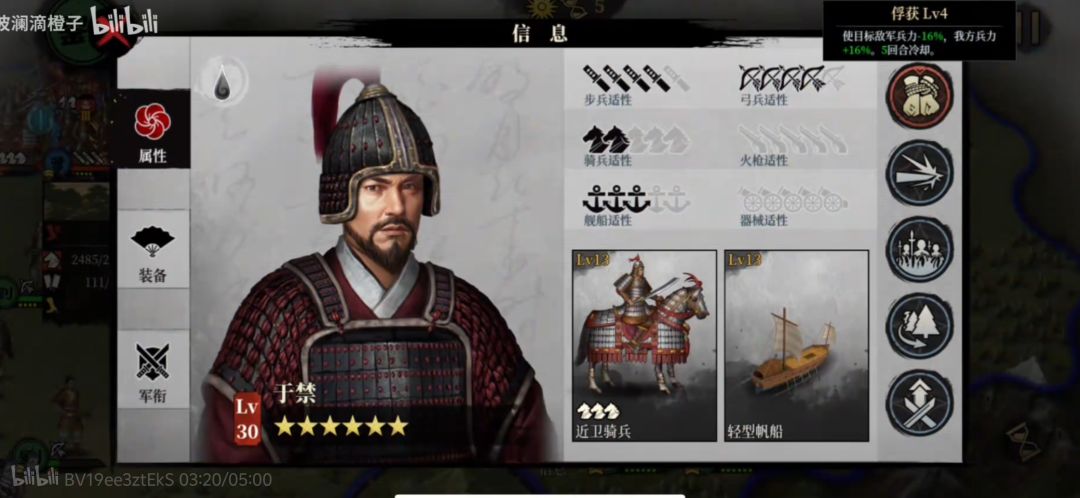Click the pause button at top right
Viewport: 1080px width, 498px height.
pos(1031,28)
